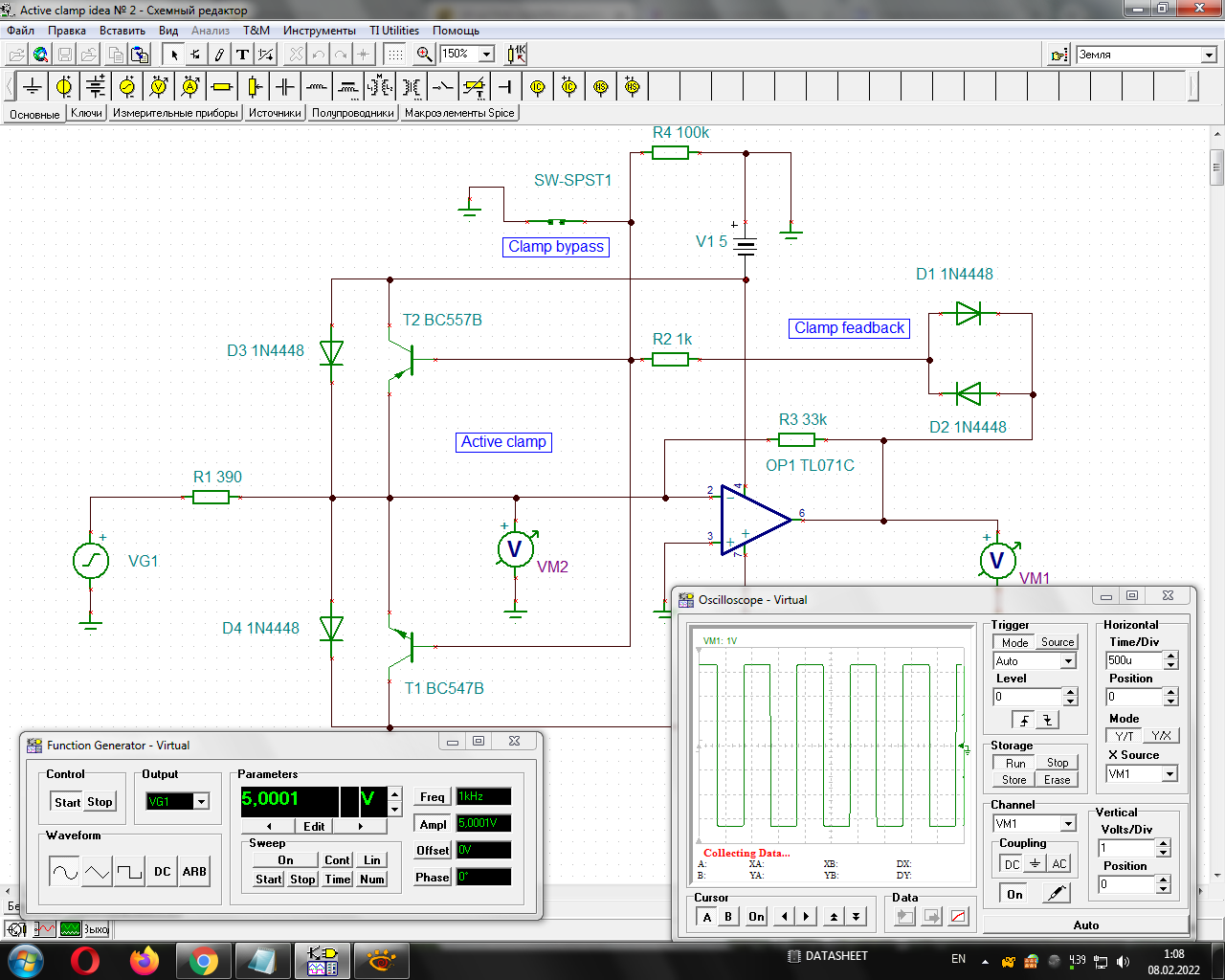Switch to the Полупроводники component tab
This screenshot has height=980, width=1225.
tap(352, 113)
